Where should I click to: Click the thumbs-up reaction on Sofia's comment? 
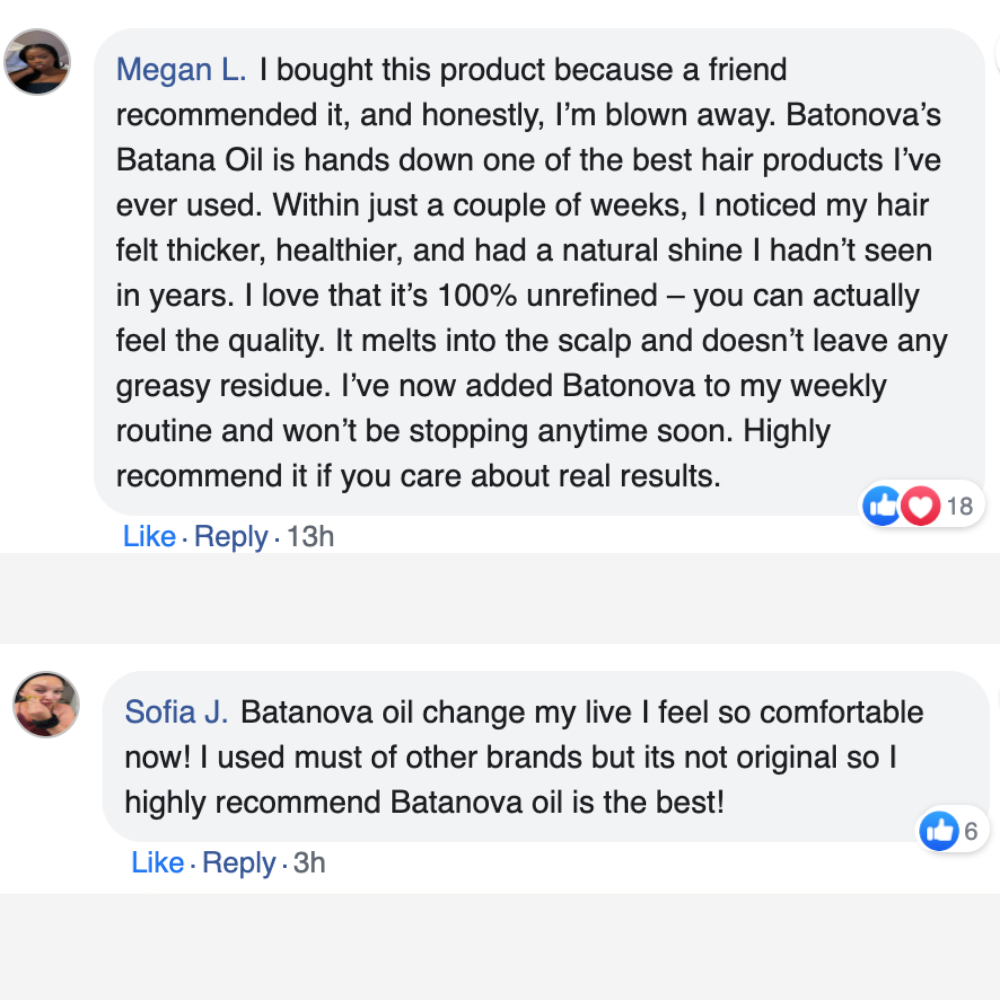(x=939, y=830)
